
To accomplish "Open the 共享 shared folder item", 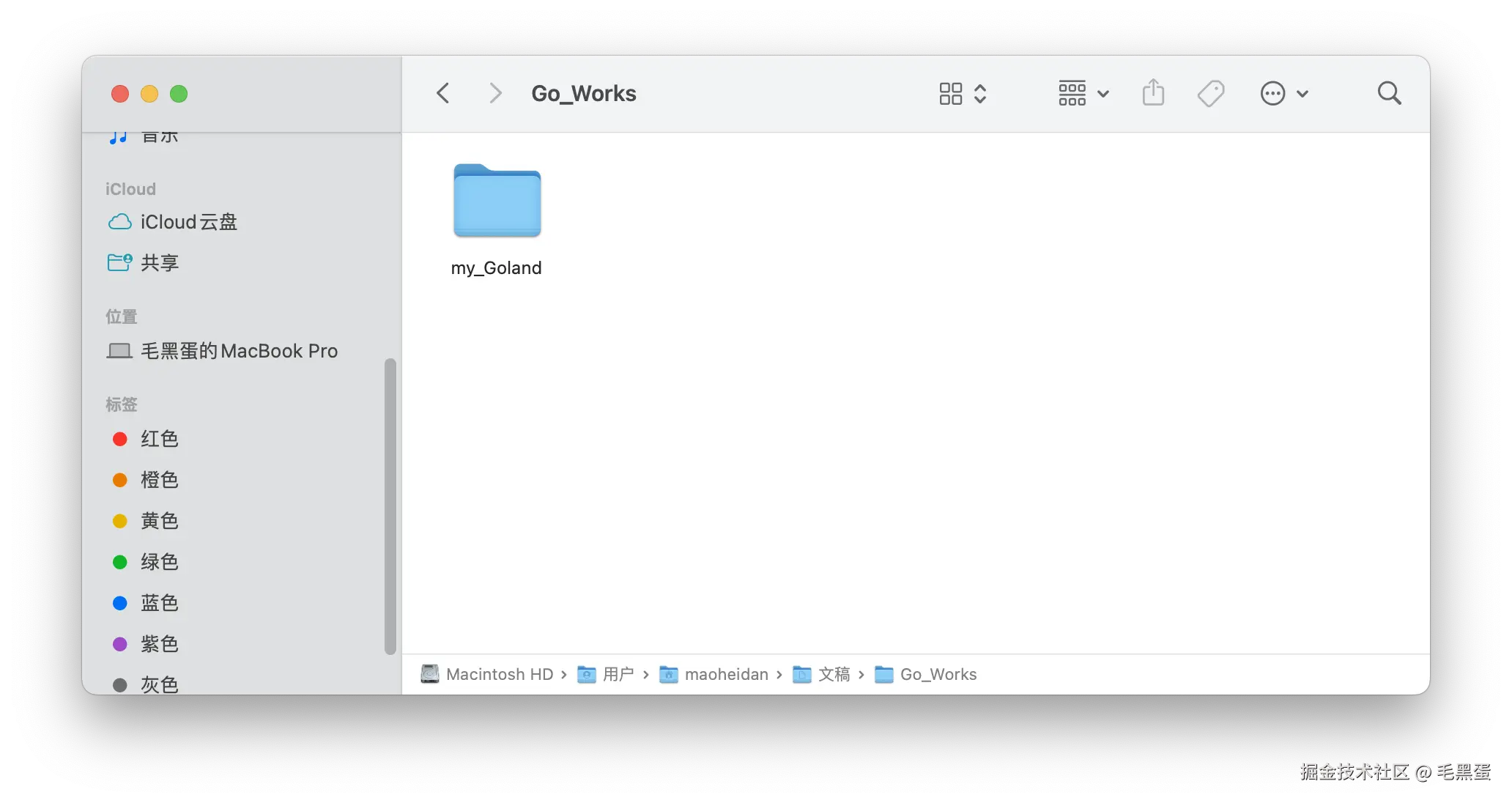I will 159,263.
